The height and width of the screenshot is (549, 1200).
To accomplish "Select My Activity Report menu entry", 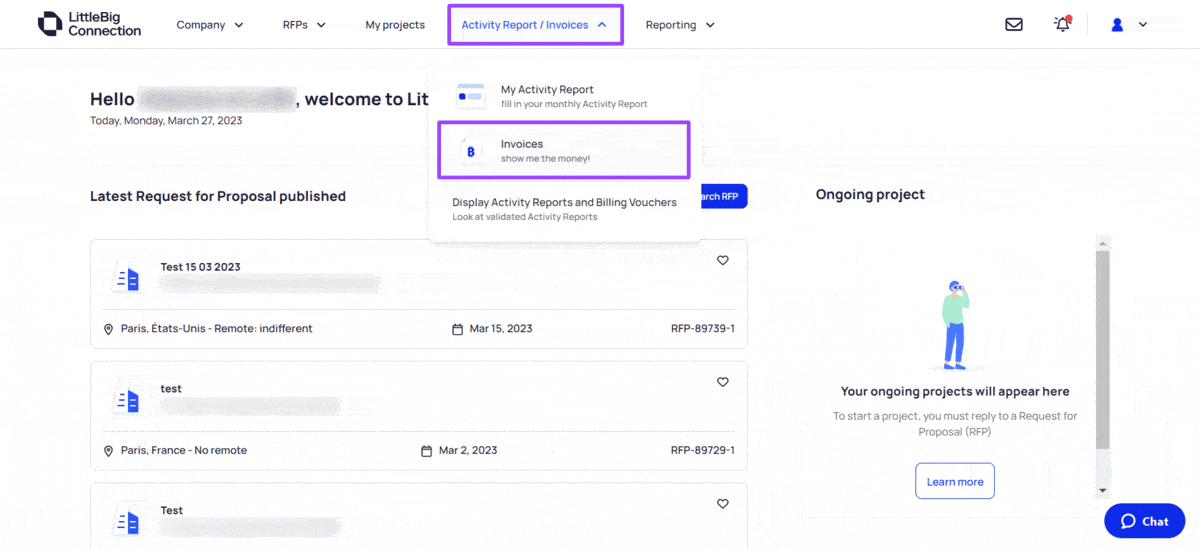I will point(564,96).
